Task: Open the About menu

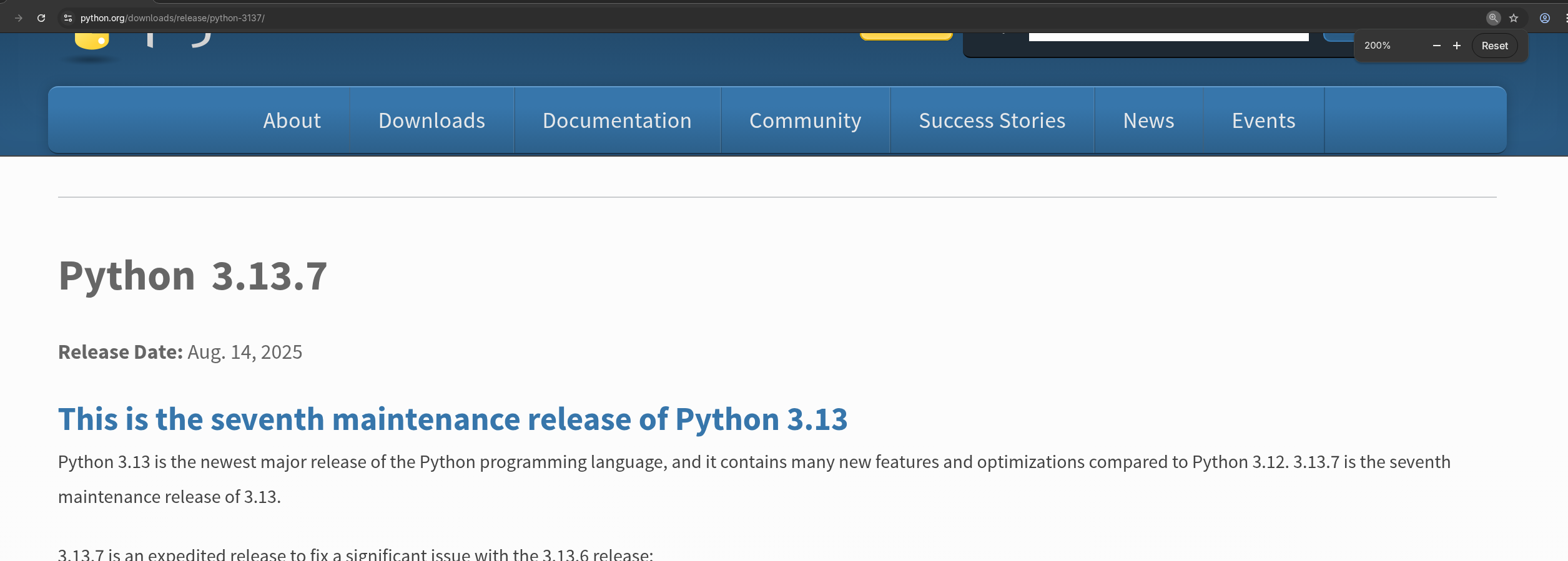Action: 292,120
